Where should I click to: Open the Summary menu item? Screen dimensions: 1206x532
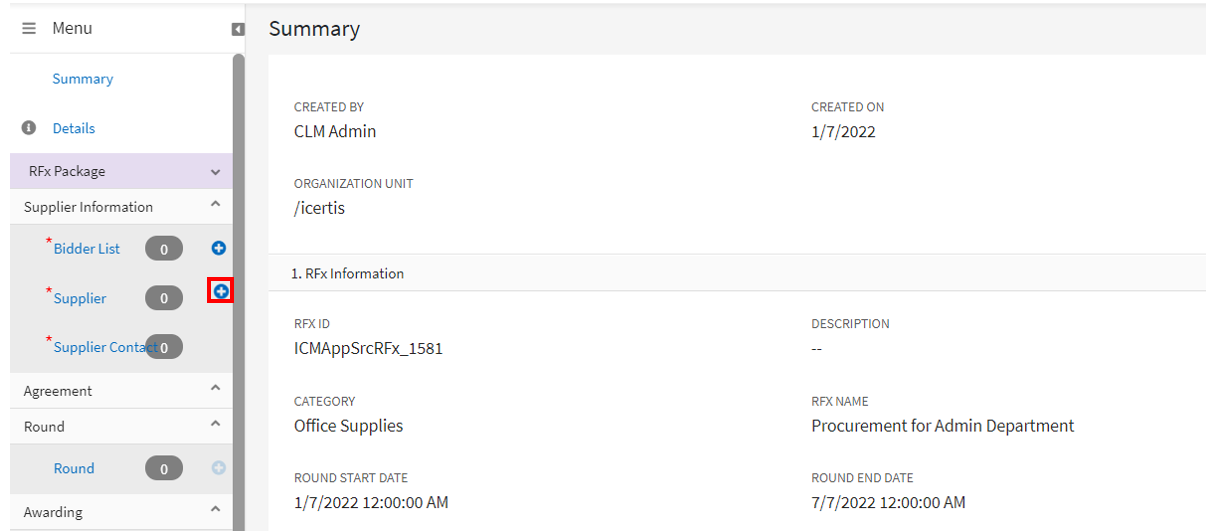[82, 79]
